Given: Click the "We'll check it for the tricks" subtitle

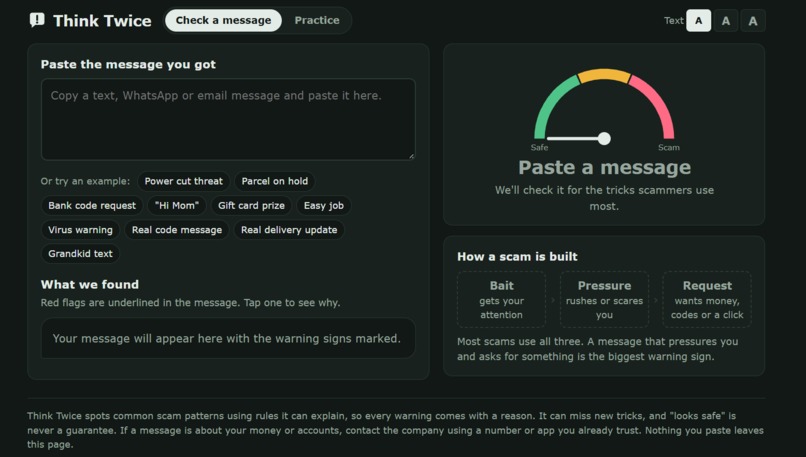Looking at the screenshot, I should click(x=604, y=198).
